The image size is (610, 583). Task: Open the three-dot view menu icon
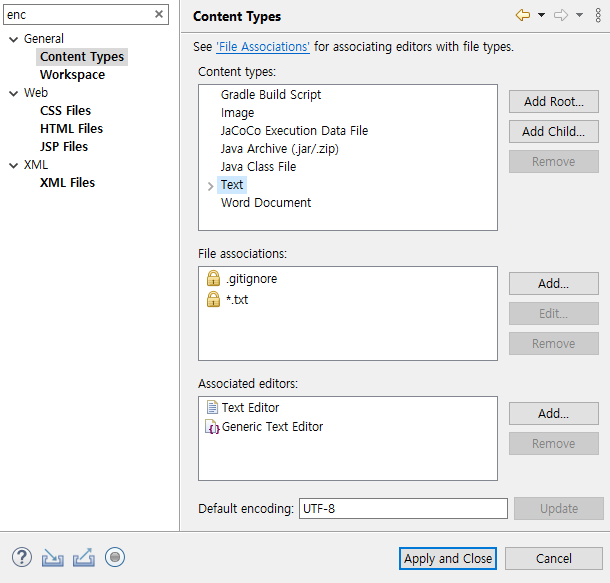pos(598,15)
